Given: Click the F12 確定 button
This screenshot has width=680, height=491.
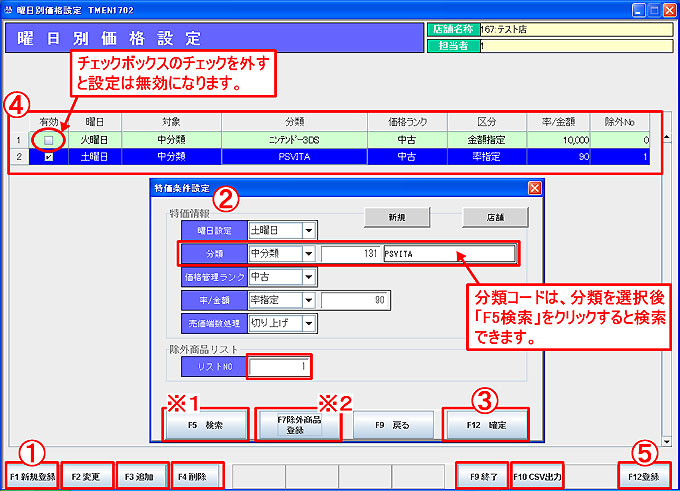Looking at the screenshot, I should [x=486, y=425].
